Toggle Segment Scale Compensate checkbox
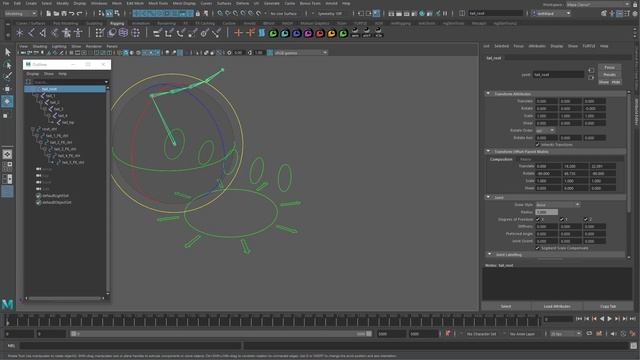Screen dimensions: 640x360 (538, 248)
